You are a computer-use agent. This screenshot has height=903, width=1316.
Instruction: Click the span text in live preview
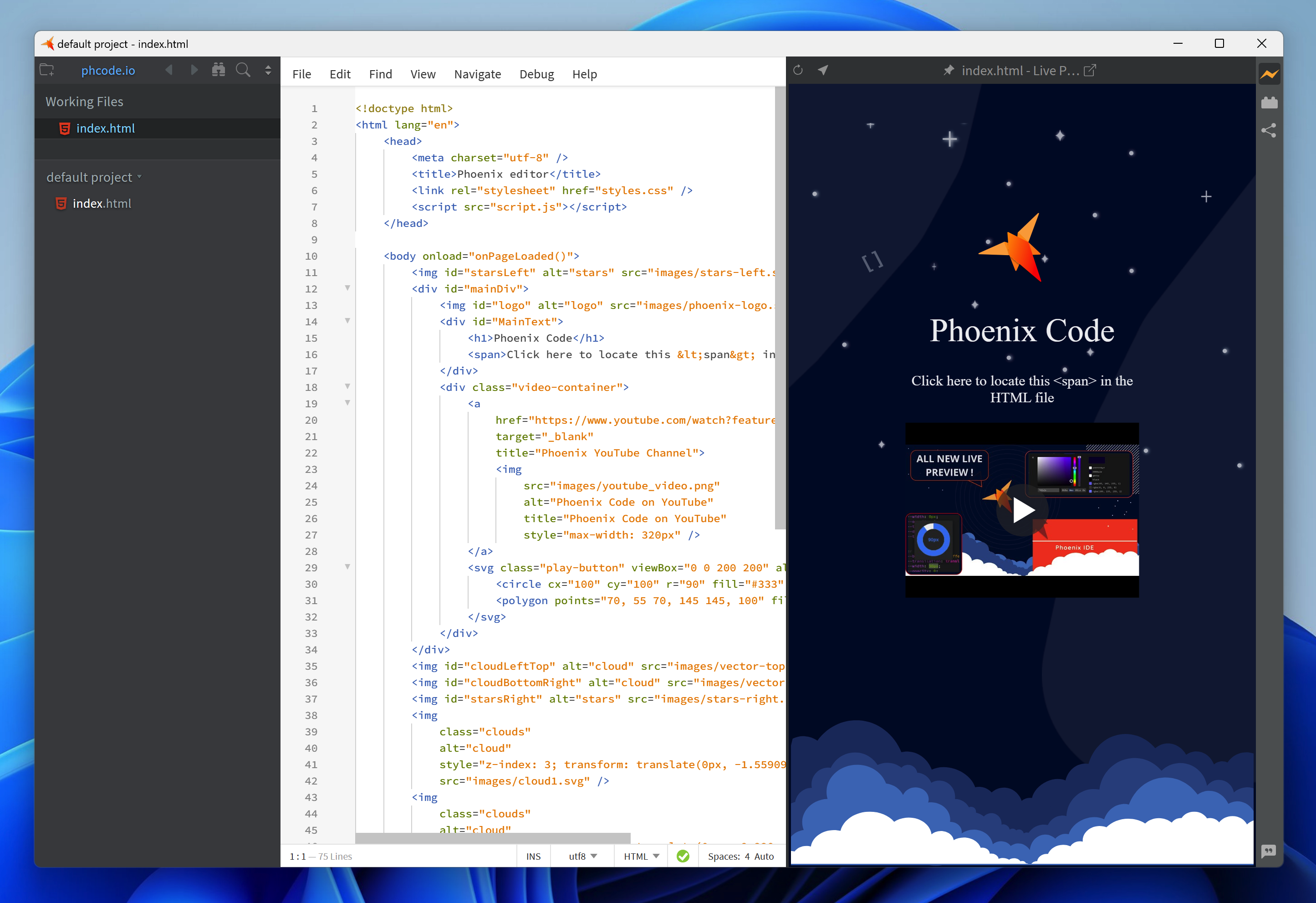coord(1022,389)
